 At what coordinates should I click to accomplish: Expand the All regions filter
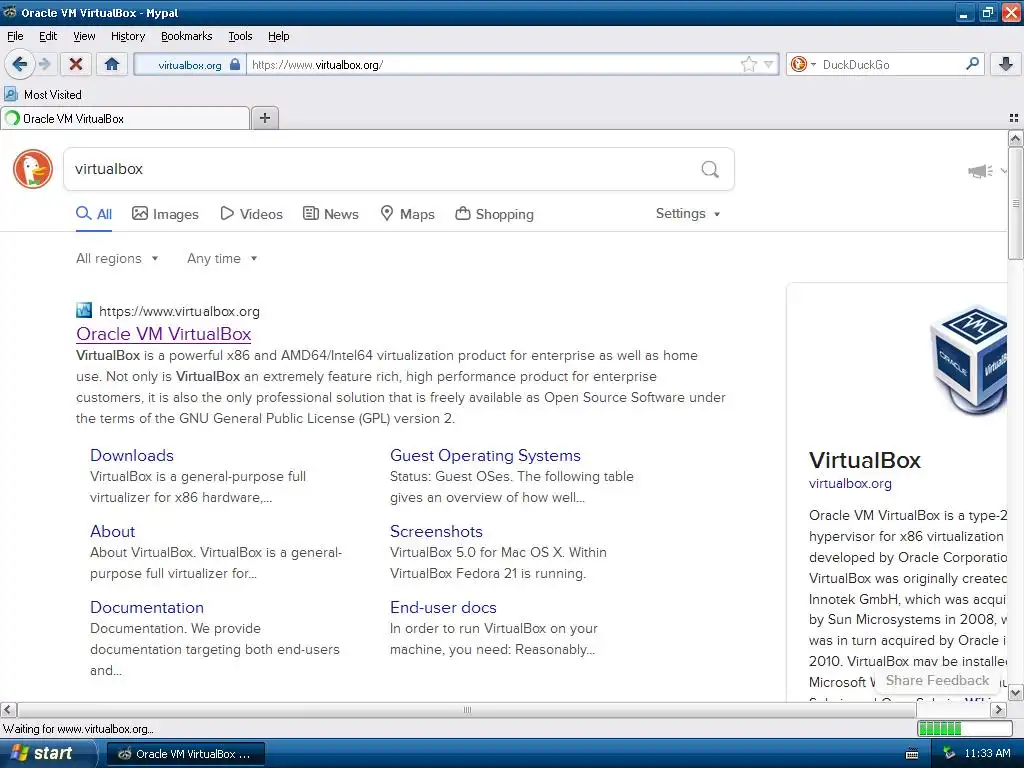117,259
